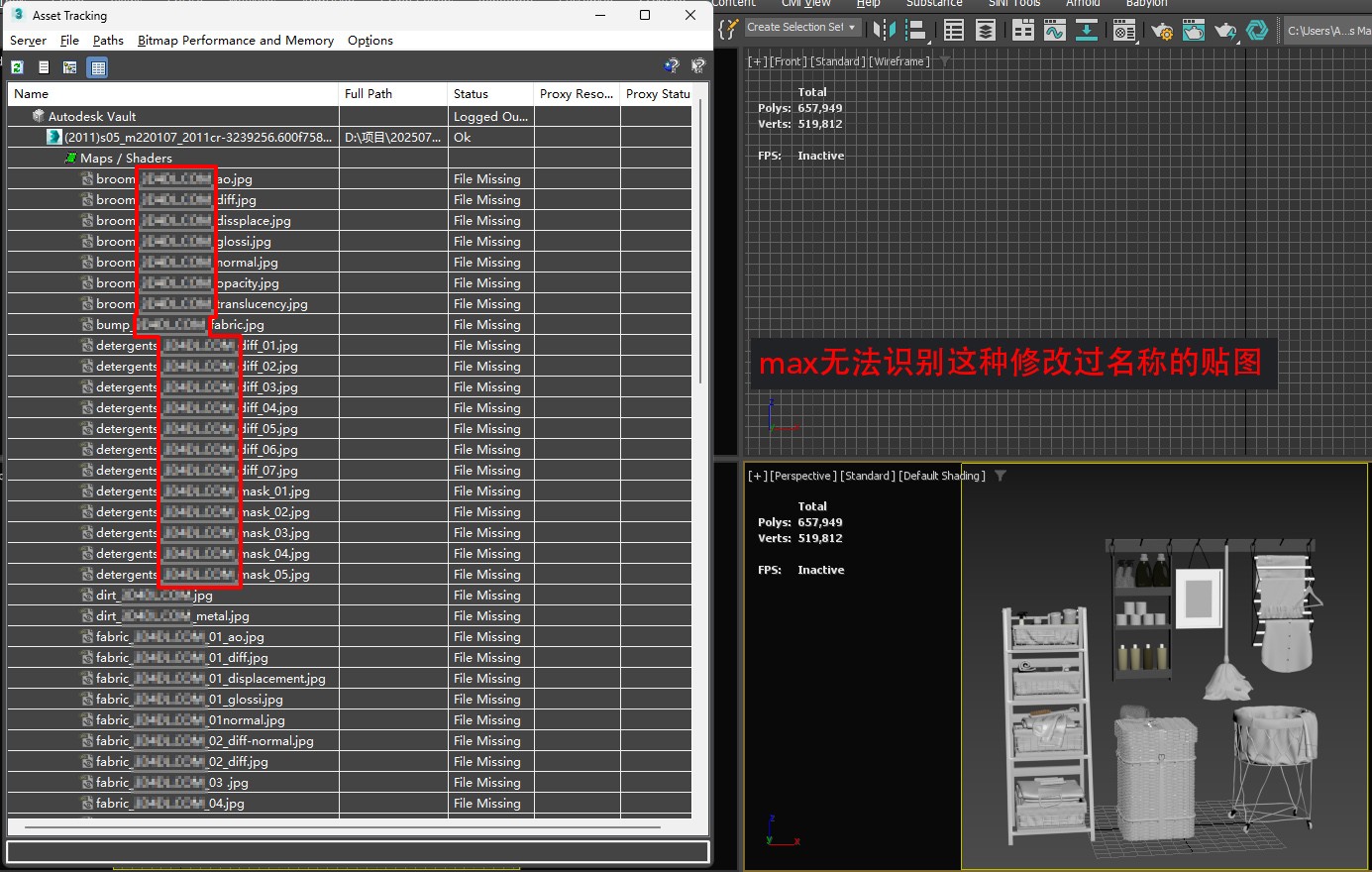Screen dimensions: 1372x872
Task: Toggle the Ribbon icon
Action: tap(1023, 31)
